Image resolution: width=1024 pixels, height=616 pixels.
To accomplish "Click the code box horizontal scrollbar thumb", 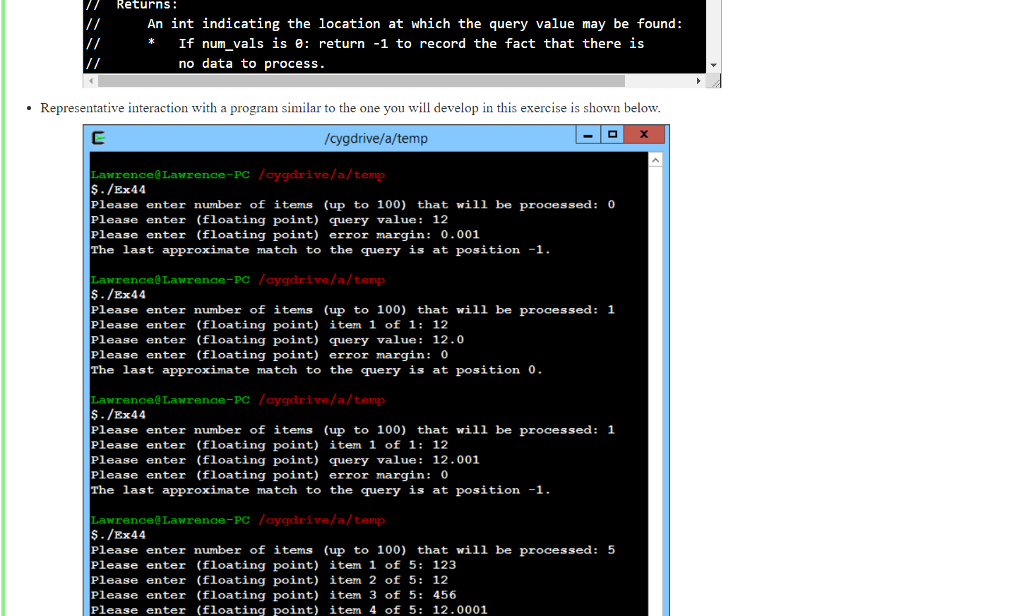I will [x=361, y=81].
